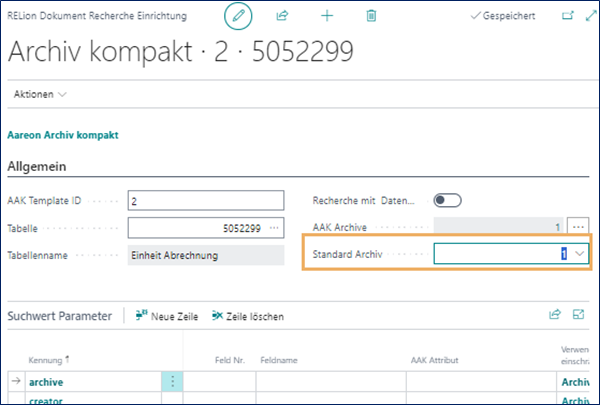The height and width of the screenshot is (405, 600).
Task: Open AAK Archive ellipsis button
Action: pyautogui.click(x=578, y=227)
